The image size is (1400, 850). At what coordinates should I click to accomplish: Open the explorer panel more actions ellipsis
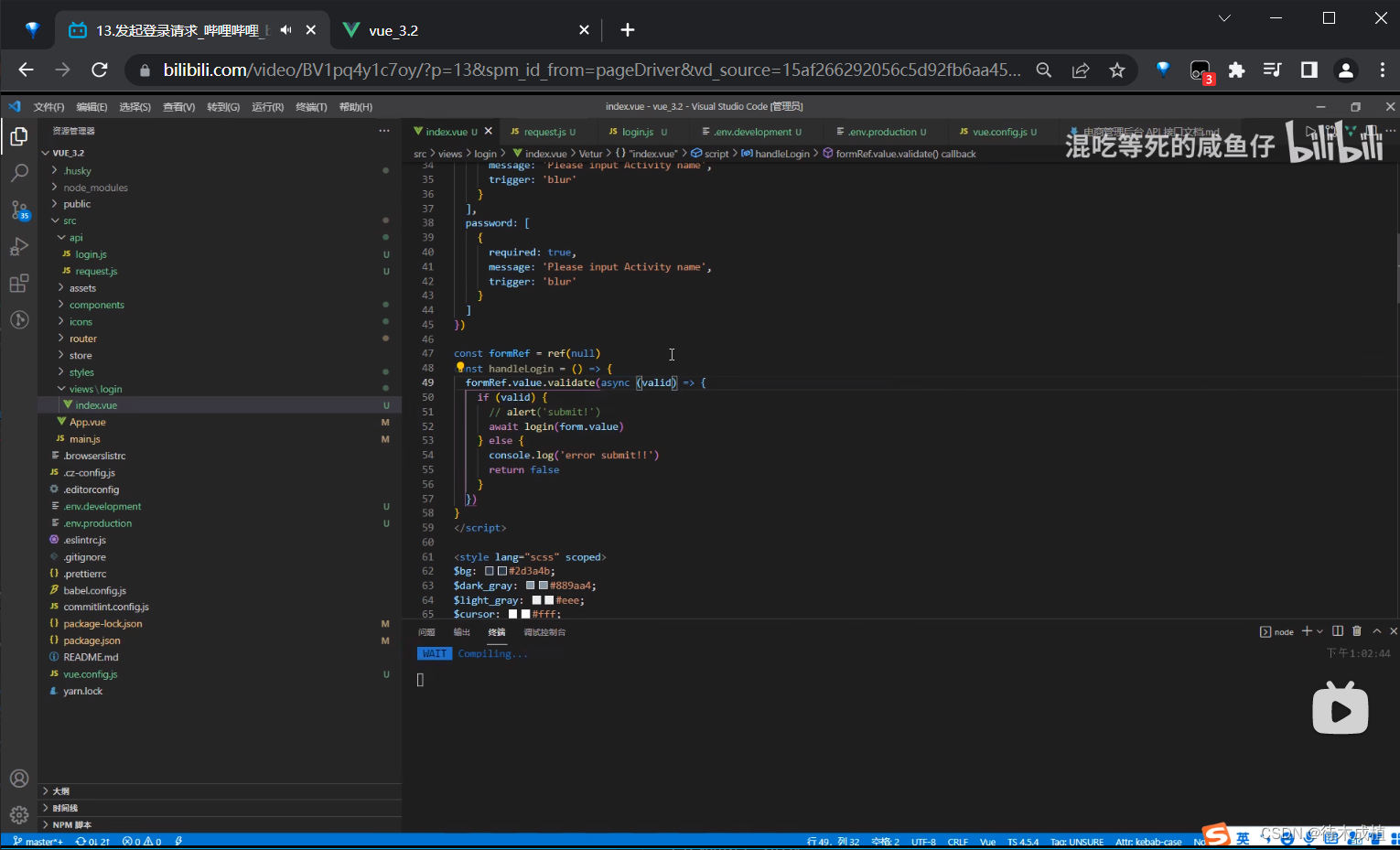[x=384, y=131]
